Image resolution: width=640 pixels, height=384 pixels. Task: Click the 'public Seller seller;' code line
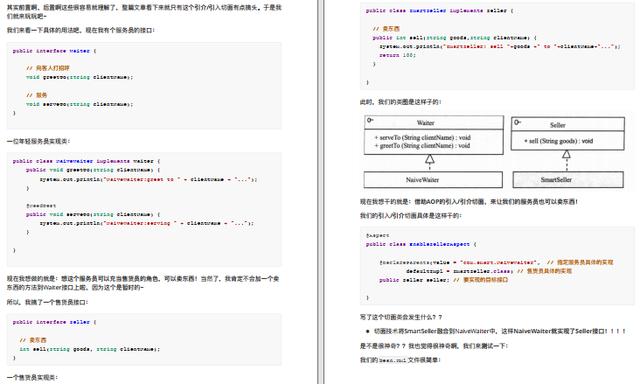tap(443, 280)
